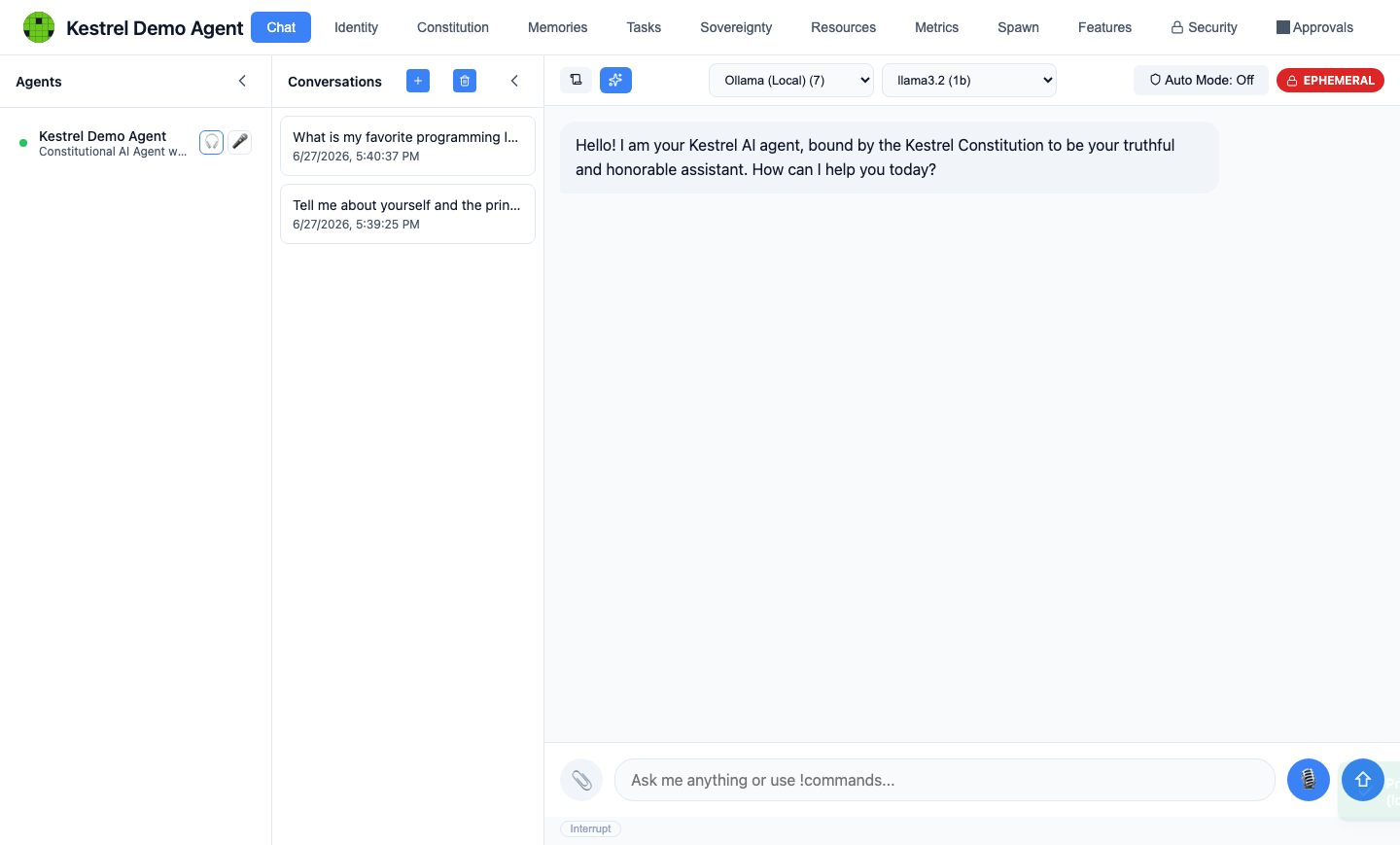
Task: Click the agent's greeting message bubble
Action: (889, 158)
